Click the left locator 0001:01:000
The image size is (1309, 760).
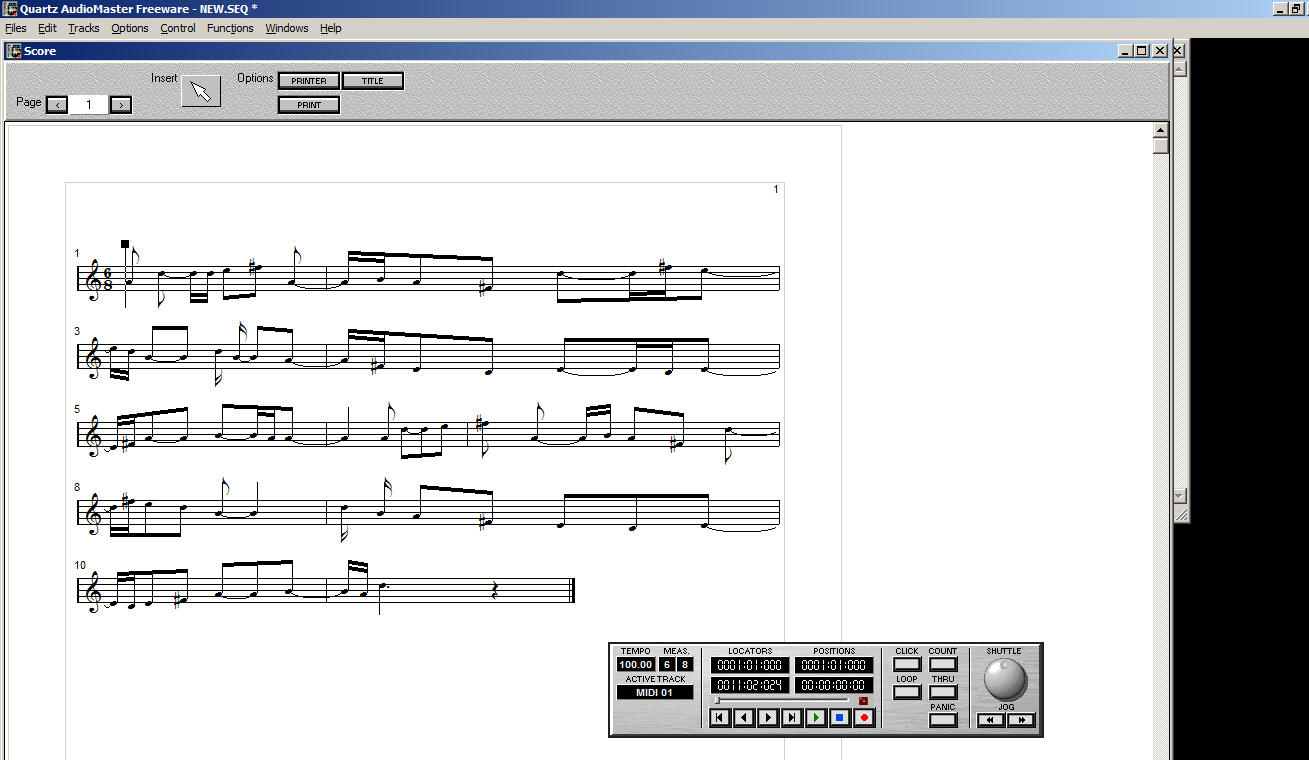pos(750,665)
